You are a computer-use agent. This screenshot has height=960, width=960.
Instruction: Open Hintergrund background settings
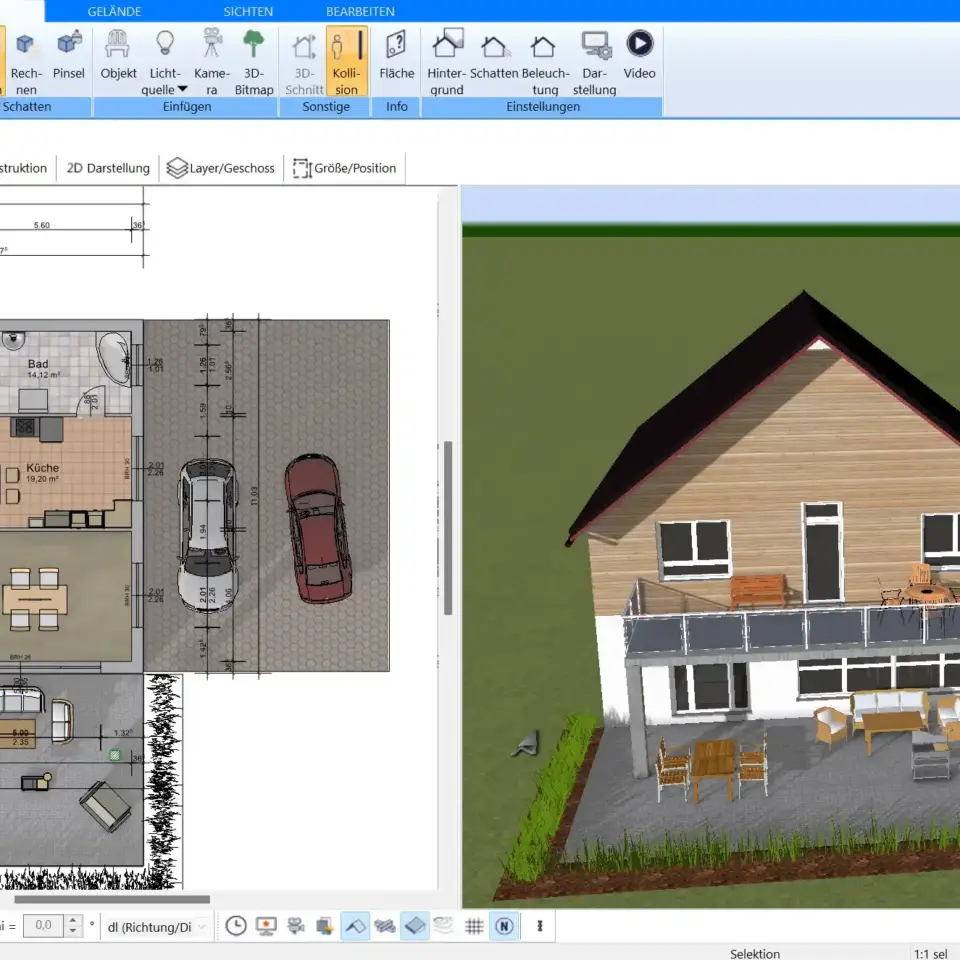click(x=446, y=61)
